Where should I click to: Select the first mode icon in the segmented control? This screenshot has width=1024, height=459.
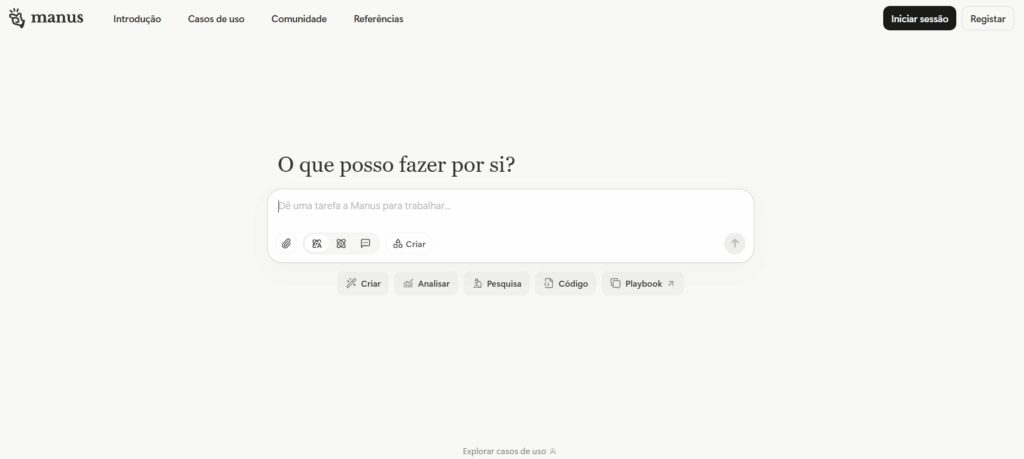click(317, 243)
